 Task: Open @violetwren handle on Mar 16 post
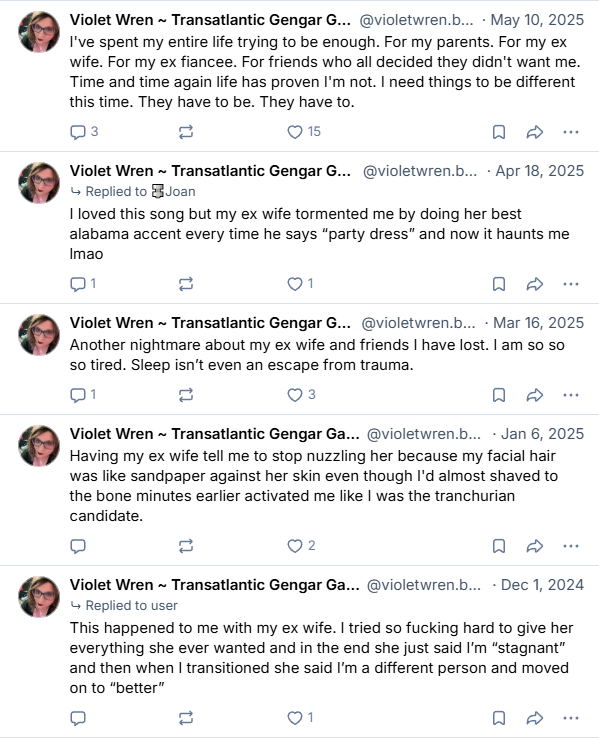click(418, 323)
